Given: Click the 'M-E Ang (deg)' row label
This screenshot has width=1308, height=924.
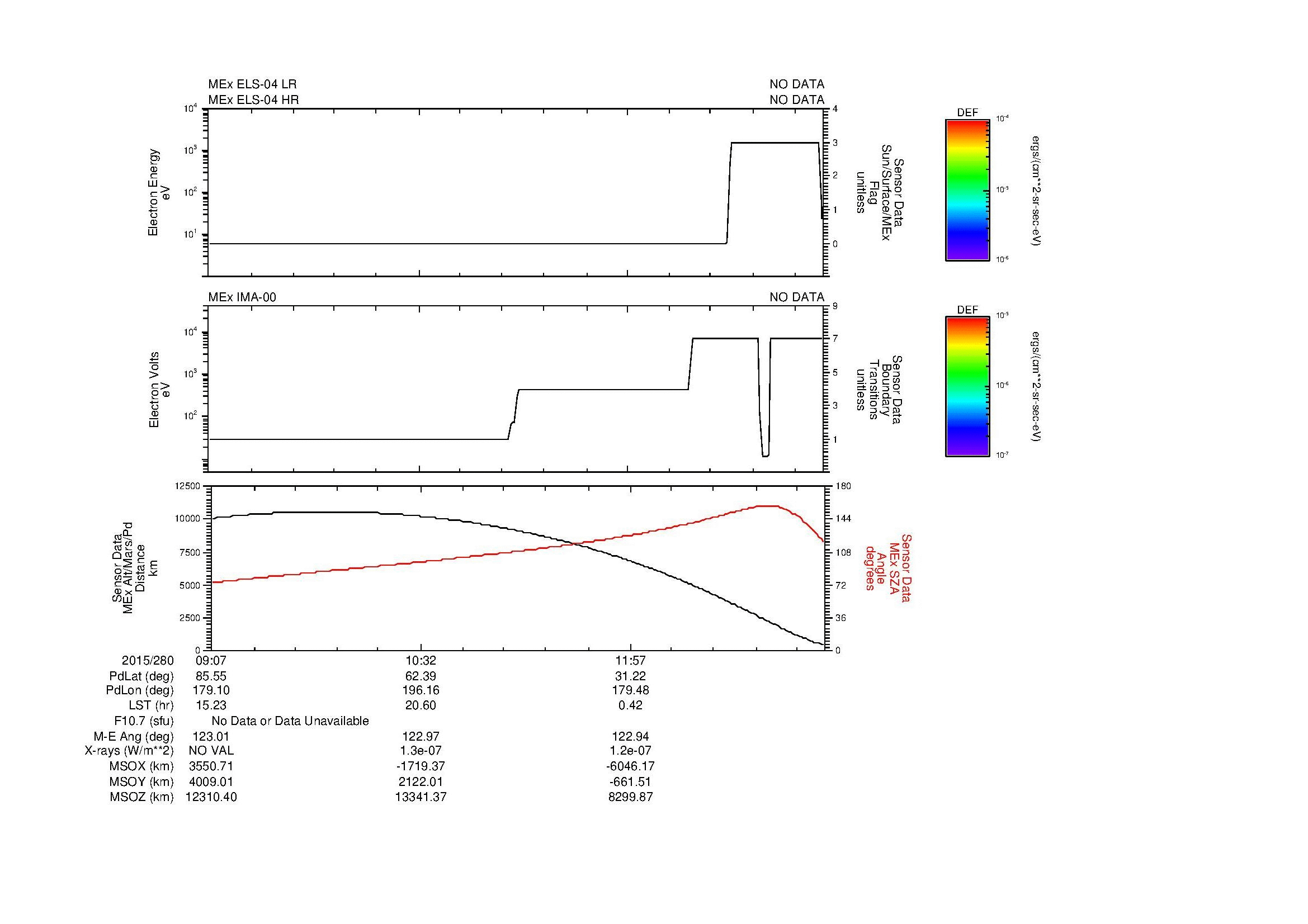Looking at the screenshot, I should click(133, 737).
